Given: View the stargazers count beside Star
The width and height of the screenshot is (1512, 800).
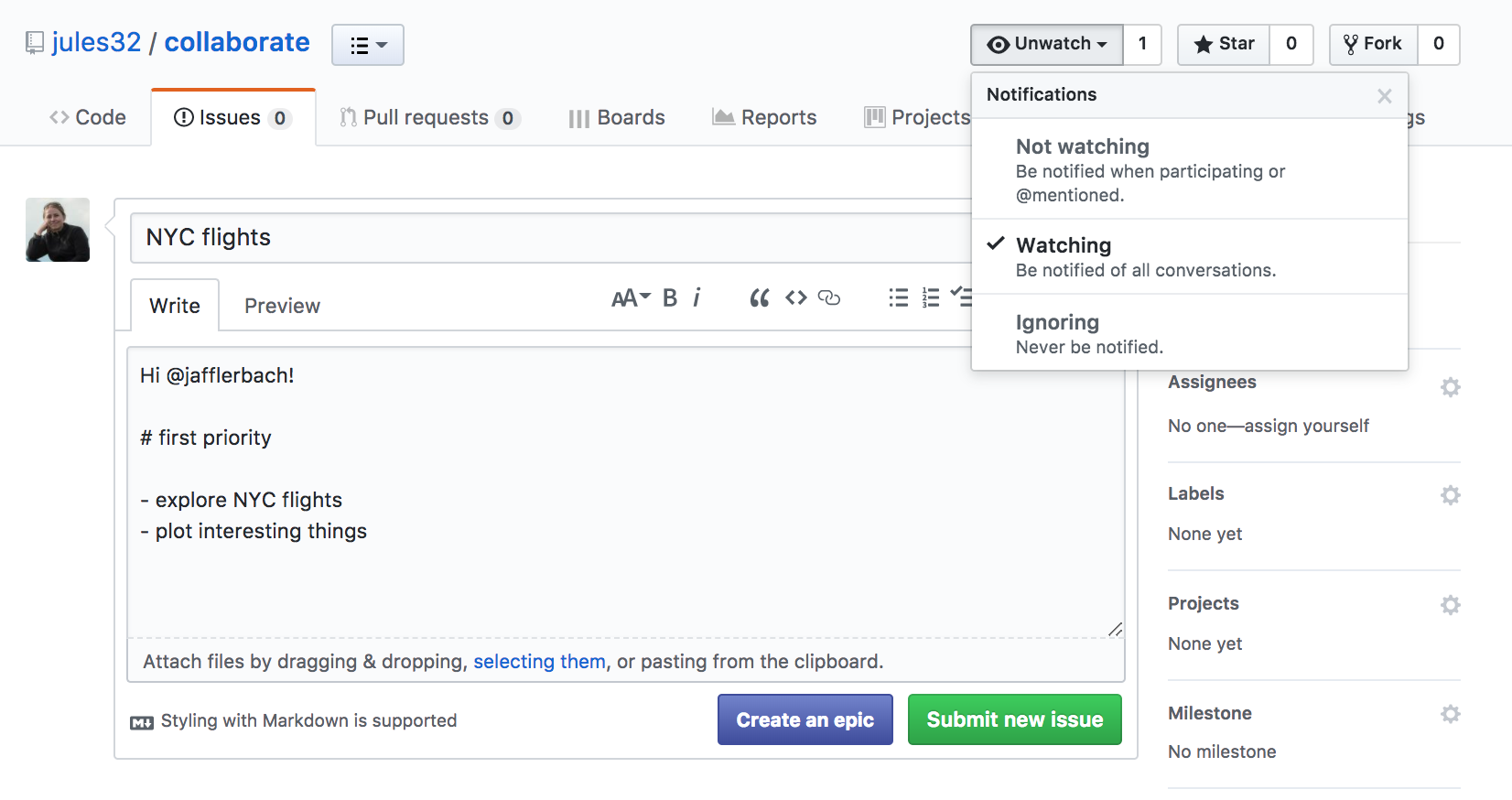Looking at the screenshot, I should coord(1291,44).
